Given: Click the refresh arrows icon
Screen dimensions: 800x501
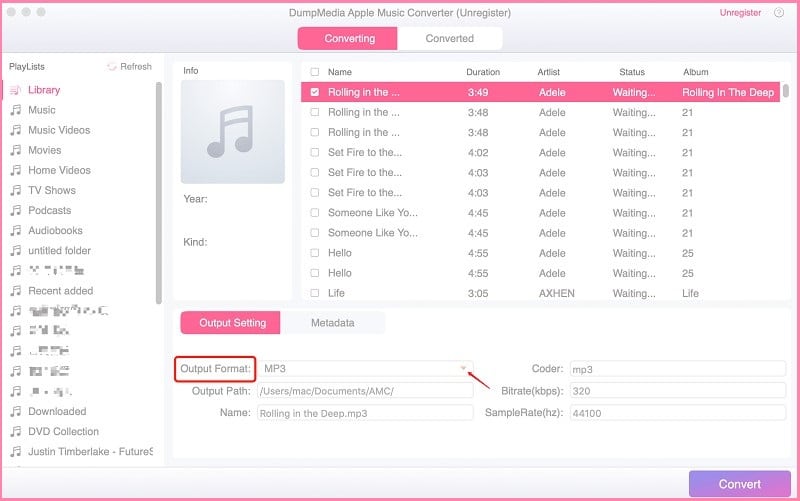Looking at the screenshot, I should click(x=111, y=67).
